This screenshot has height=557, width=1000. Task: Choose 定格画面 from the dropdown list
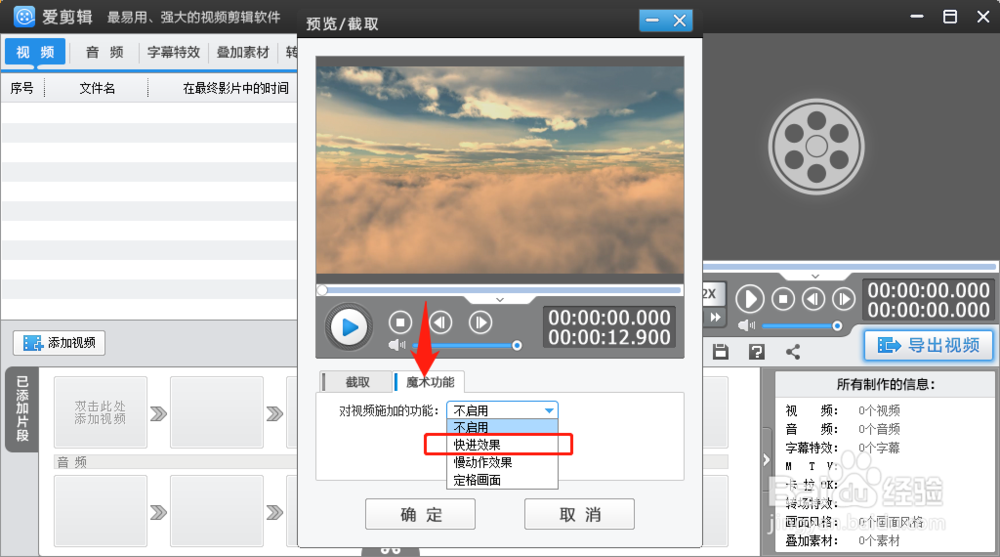click(503, 480)
